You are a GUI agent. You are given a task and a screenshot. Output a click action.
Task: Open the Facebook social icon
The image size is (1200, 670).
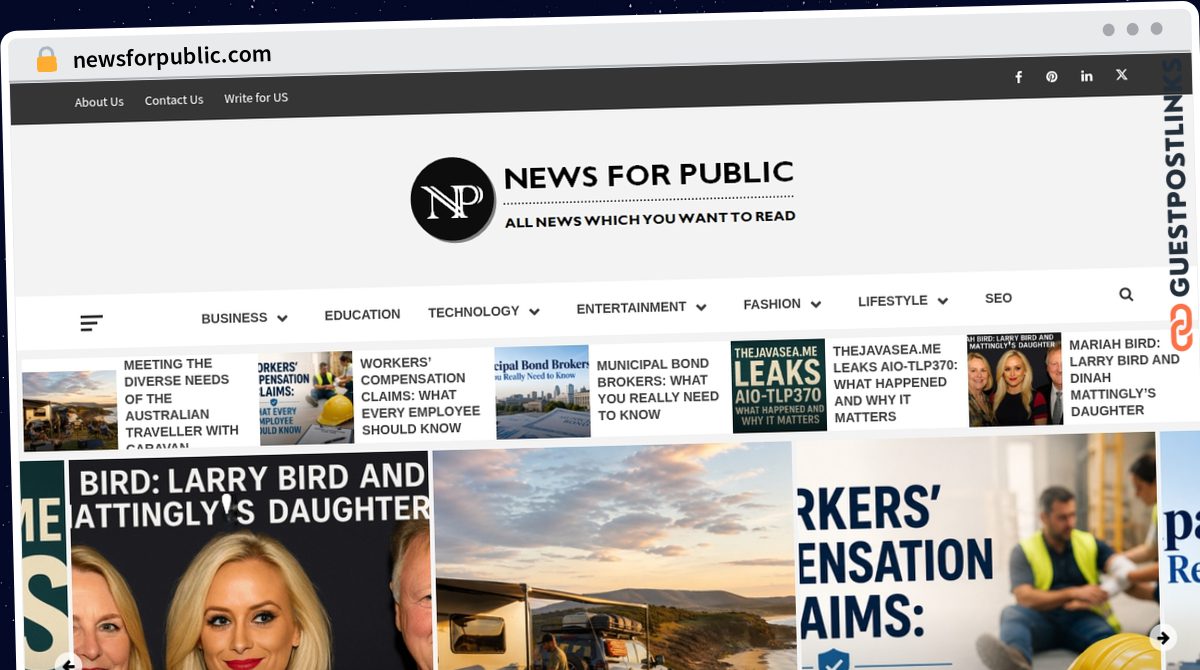pyautogui.click(x=1018, y=77)
